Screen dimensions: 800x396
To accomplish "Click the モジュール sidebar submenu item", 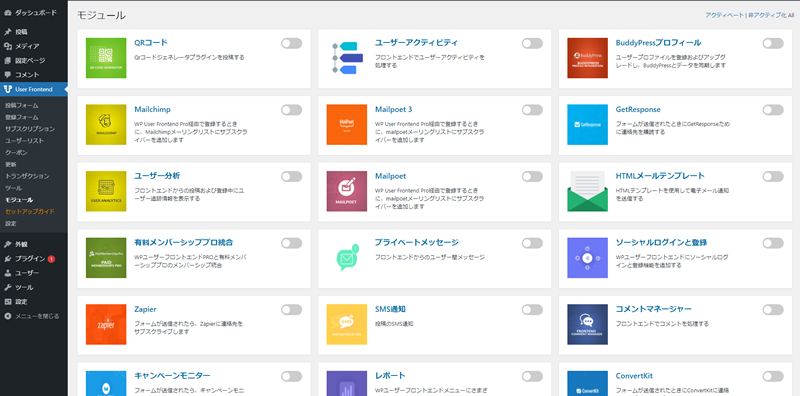I will 19,200.
